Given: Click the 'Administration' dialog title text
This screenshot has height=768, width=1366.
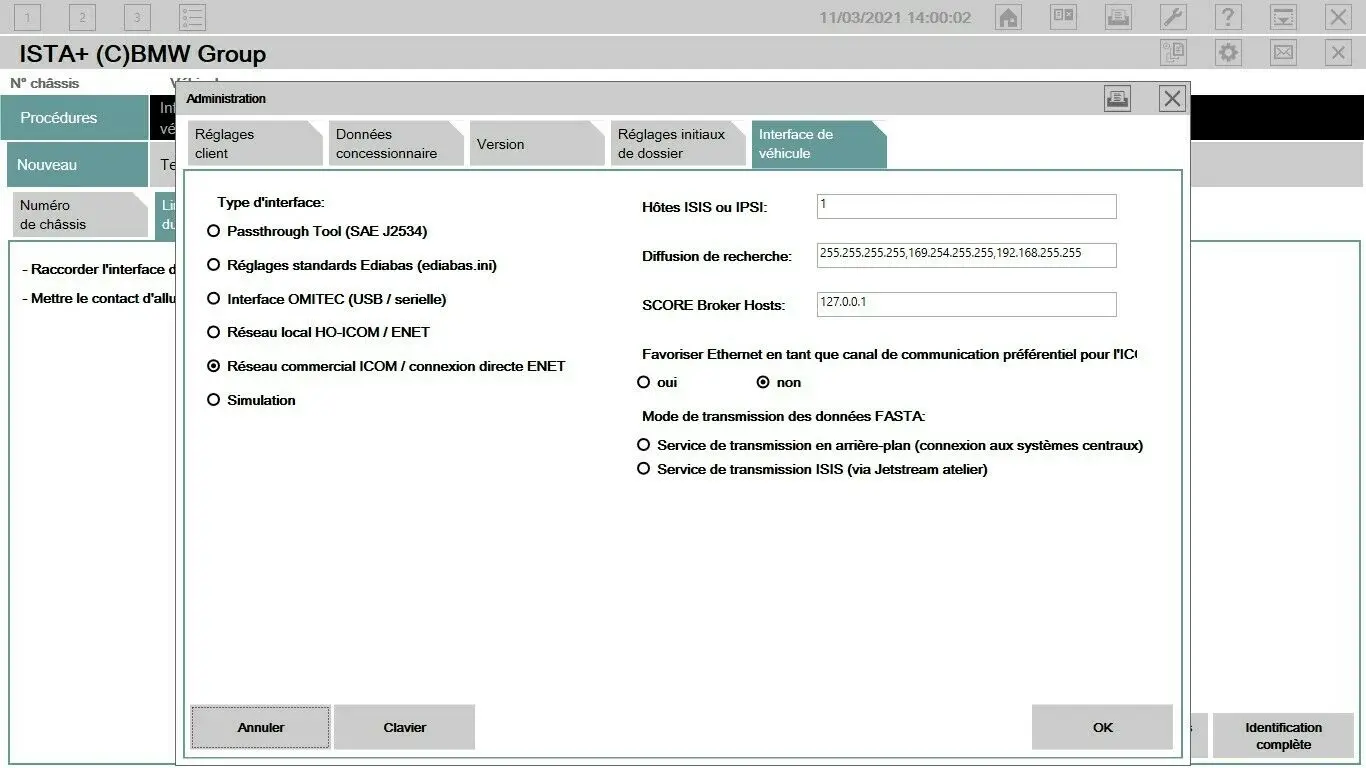Looking at the screenshot, I should tap(226, 98).
